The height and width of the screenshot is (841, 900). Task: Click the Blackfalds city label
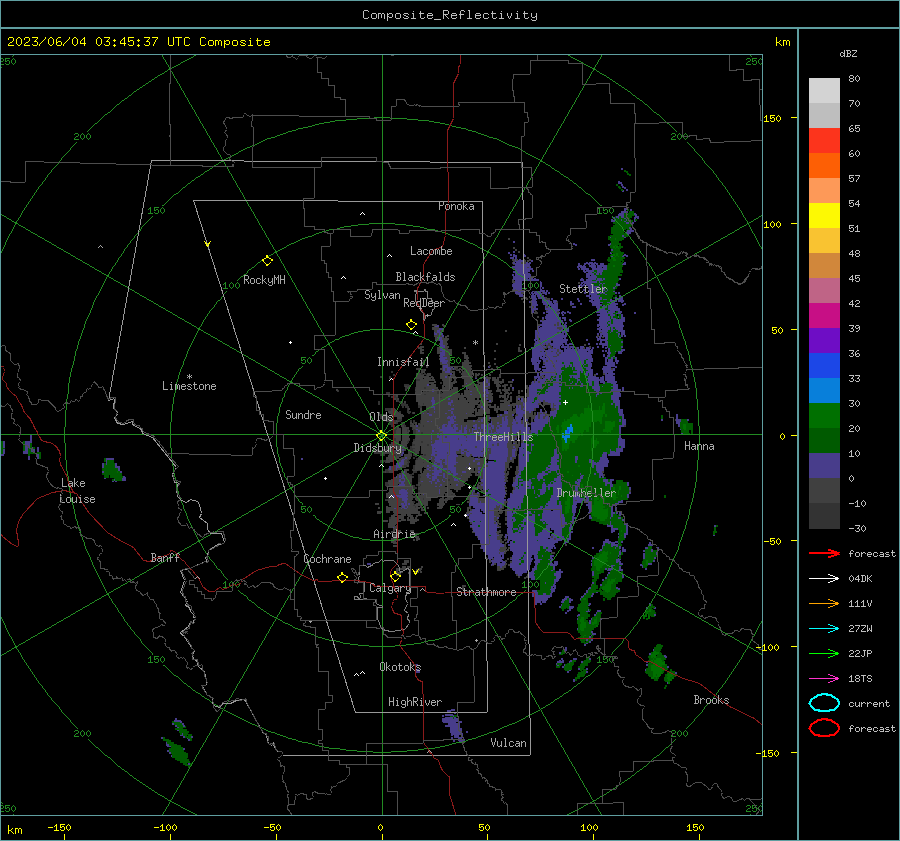tap(425, 277)
